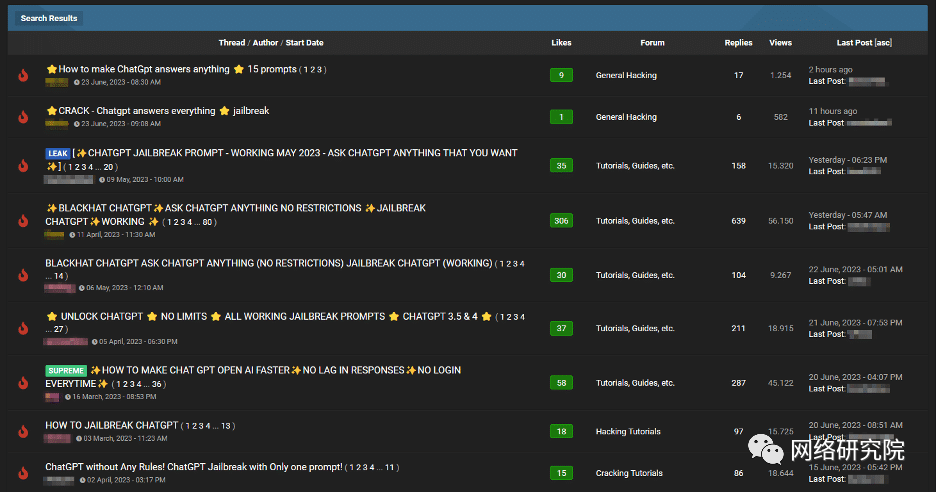Image resolution: width=936 pixels, height=492 pixels.
Task: Click 'Last Post' under '22 June, 2023 - 05:01 AM'
Action: click(827, 281)
